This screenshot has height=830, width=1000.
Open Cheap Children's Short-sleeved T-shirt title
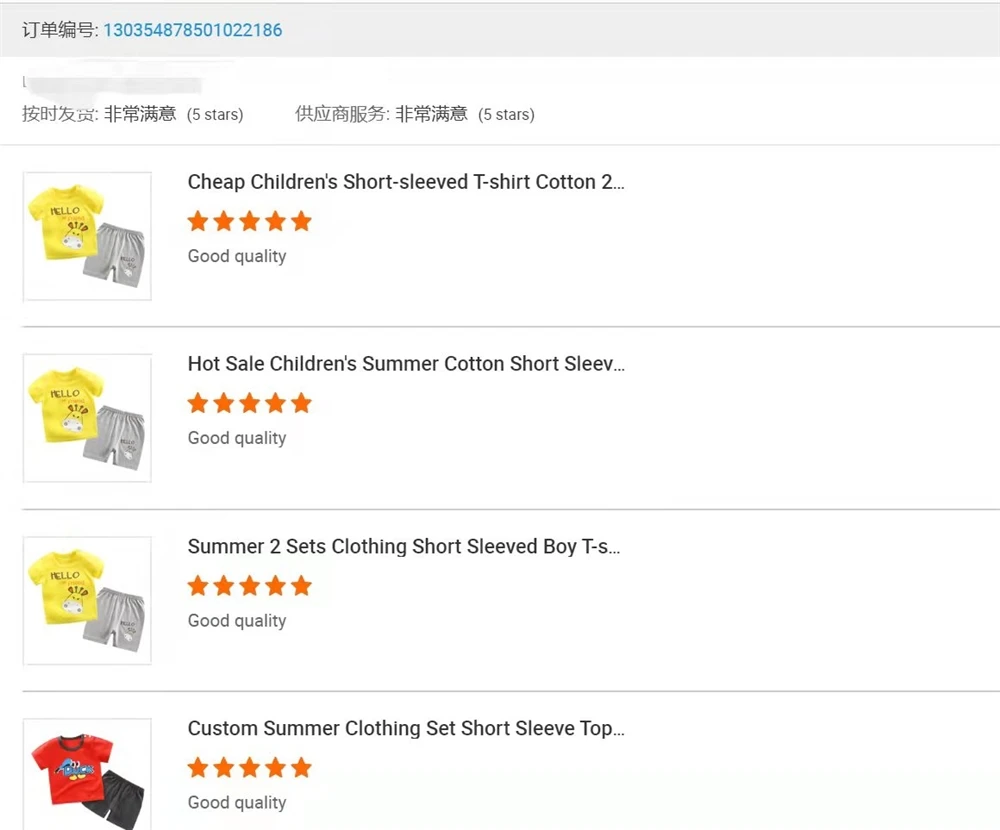click(x=406, y=182)
